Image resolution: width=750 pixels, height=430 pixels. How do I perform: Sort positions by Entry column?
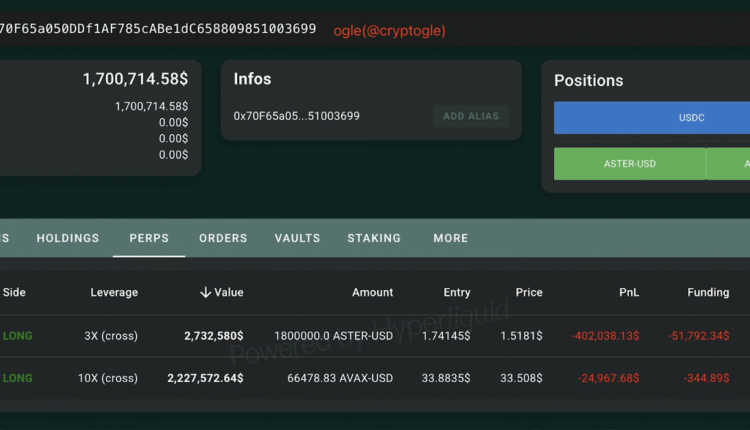pyautogui.click(x=457, y=293)
